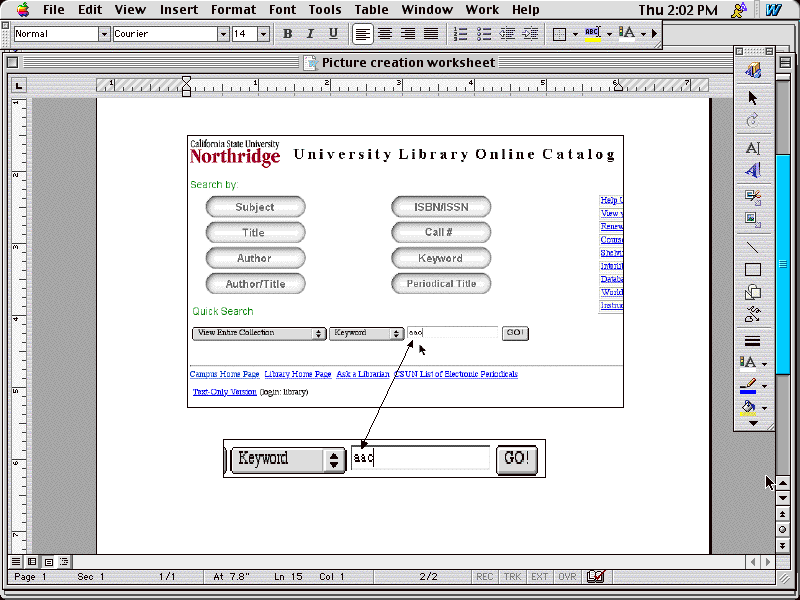
Task: Expand drawing toolbar Fill Color dropdown arrow
Action: tap(764, 408)
